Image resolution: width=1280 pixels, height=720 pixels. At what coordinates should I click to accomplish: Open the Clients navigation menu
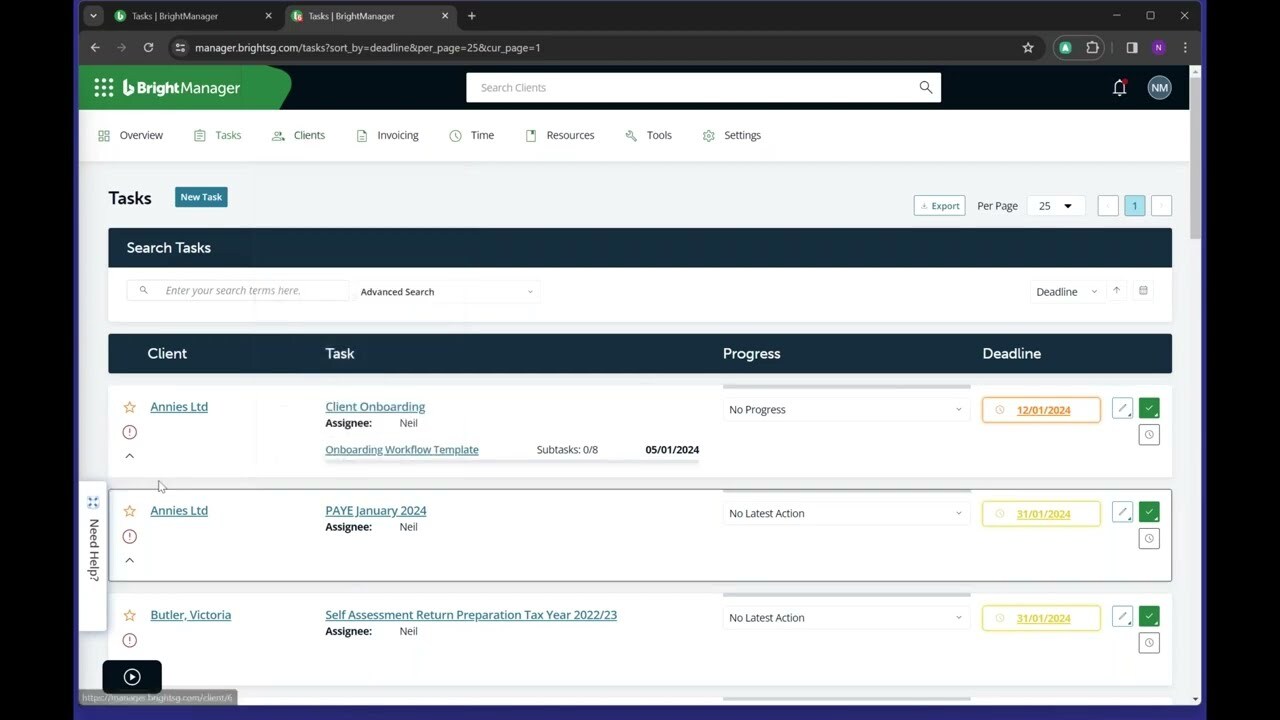coord(308,135)
